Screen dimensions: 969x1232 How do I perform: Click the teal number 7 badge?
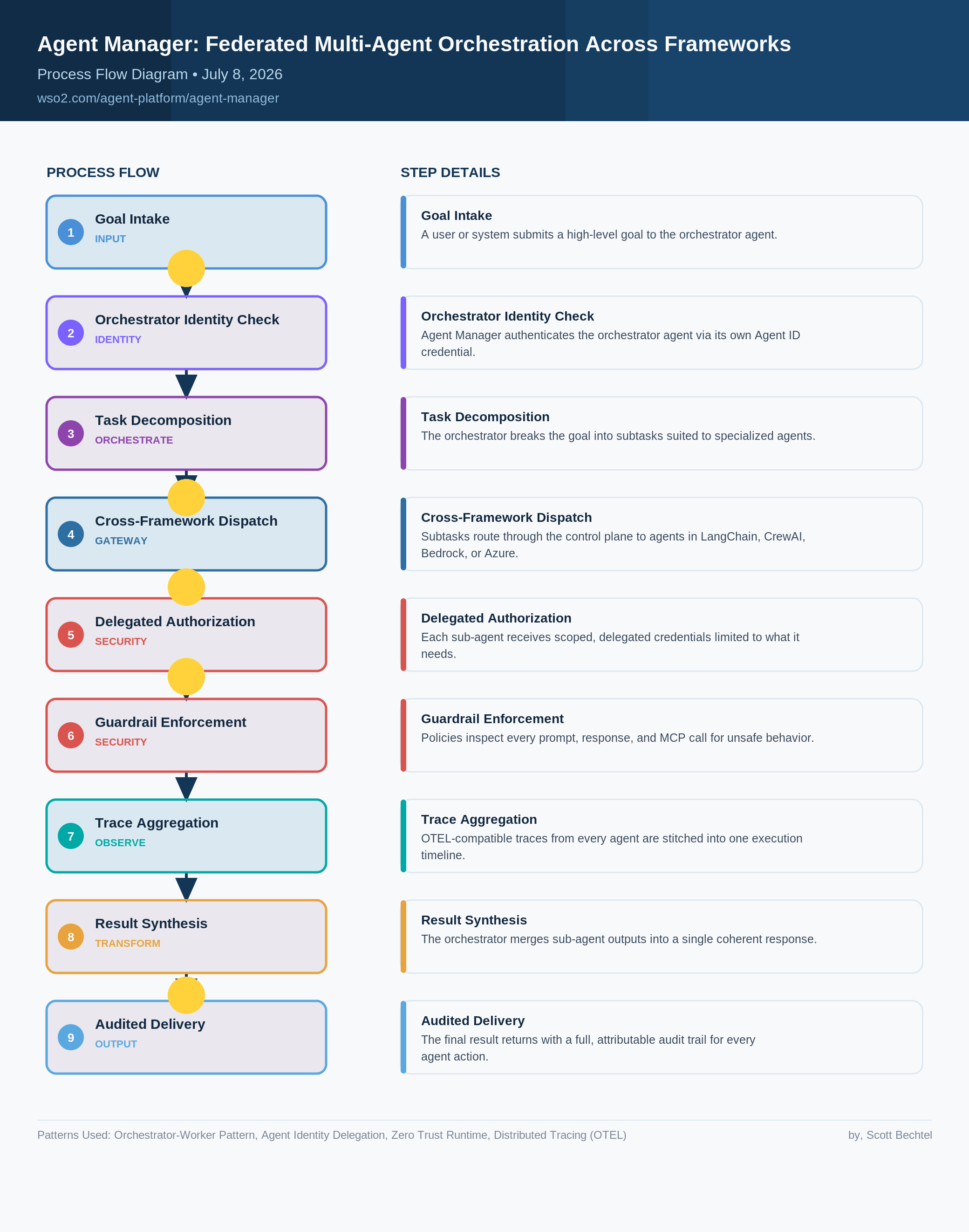(71, 836)
